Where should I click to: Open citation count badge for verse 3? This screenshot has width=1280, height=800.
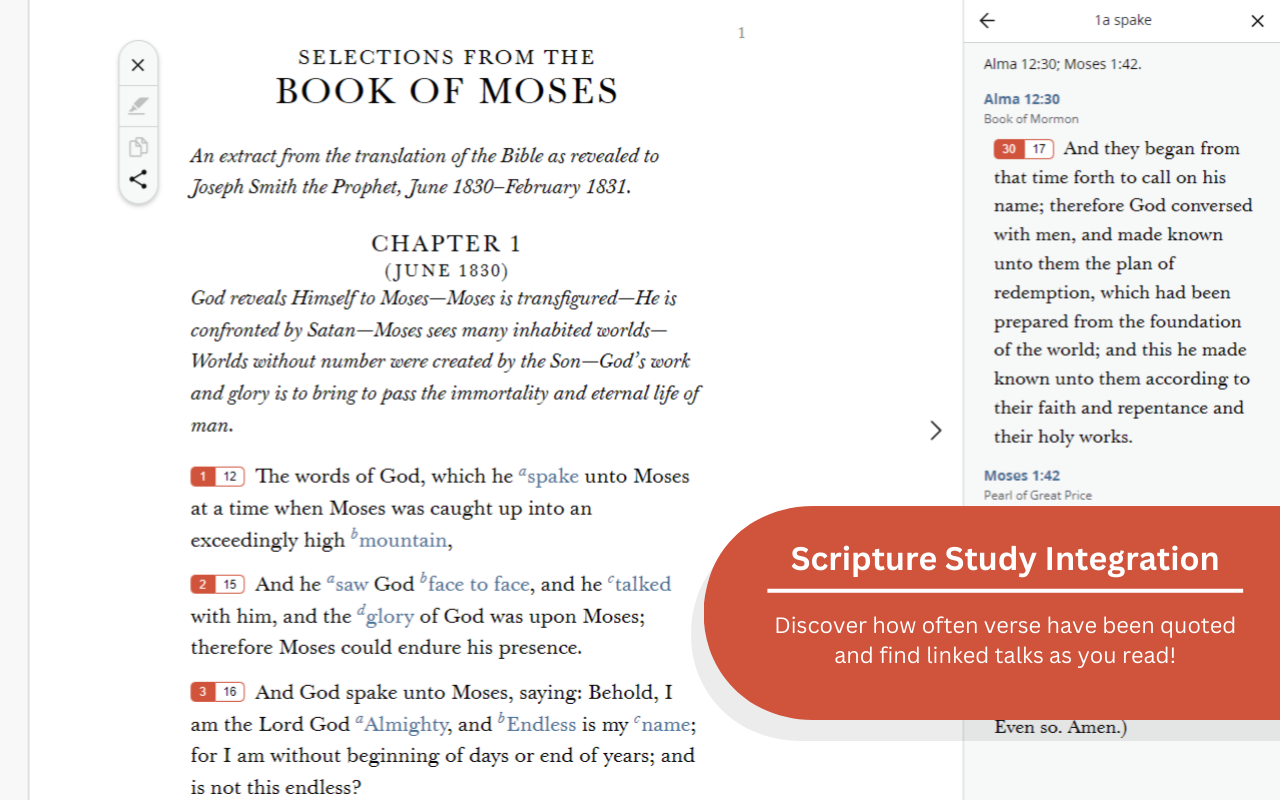(218, 692)
